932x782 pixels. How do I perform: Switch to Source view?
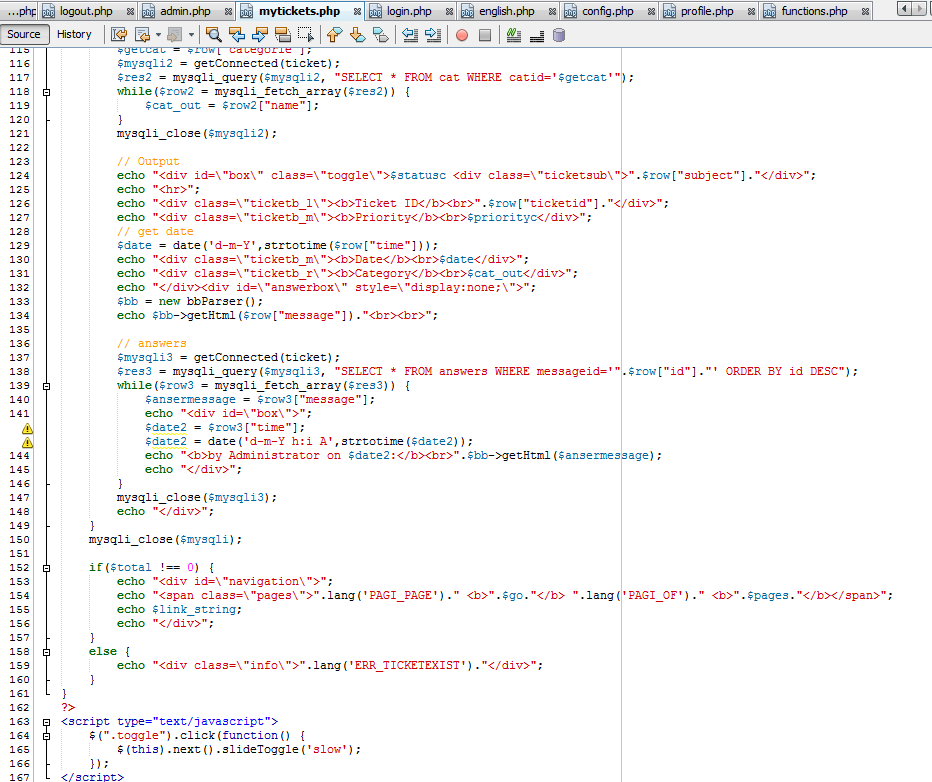click(24, 34)
